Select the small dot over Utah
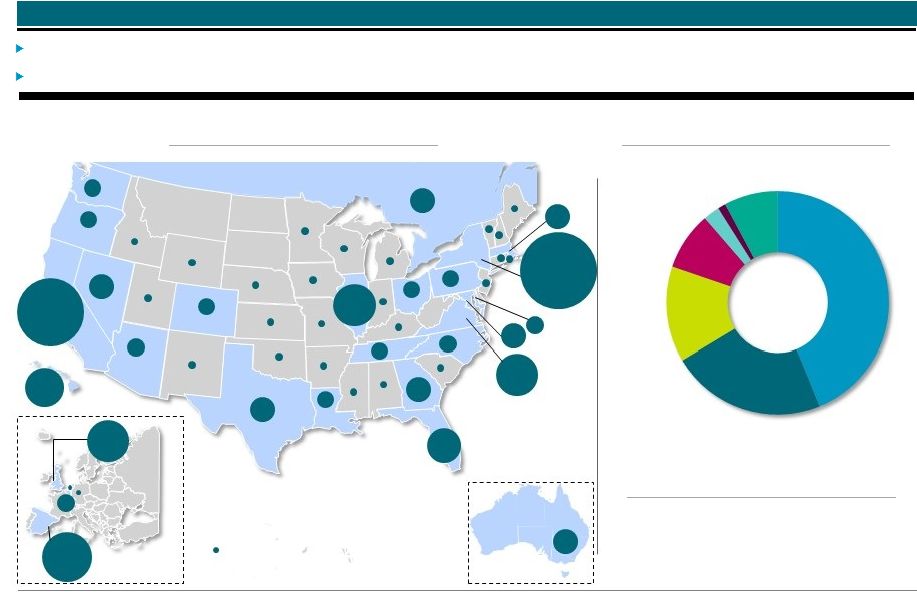Viewport: 917px width, 592px height. 148,298
